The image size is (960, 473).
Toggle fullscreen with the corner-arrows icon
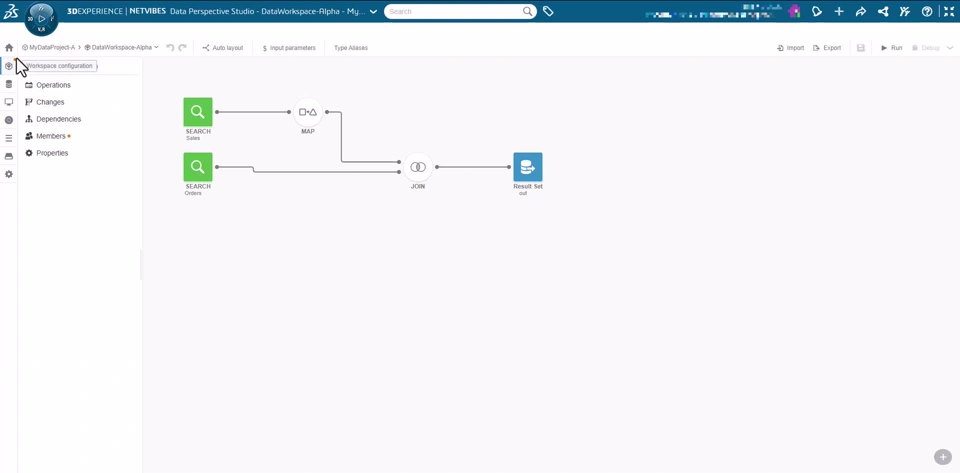pyautogui.click(x=948, y=11)
